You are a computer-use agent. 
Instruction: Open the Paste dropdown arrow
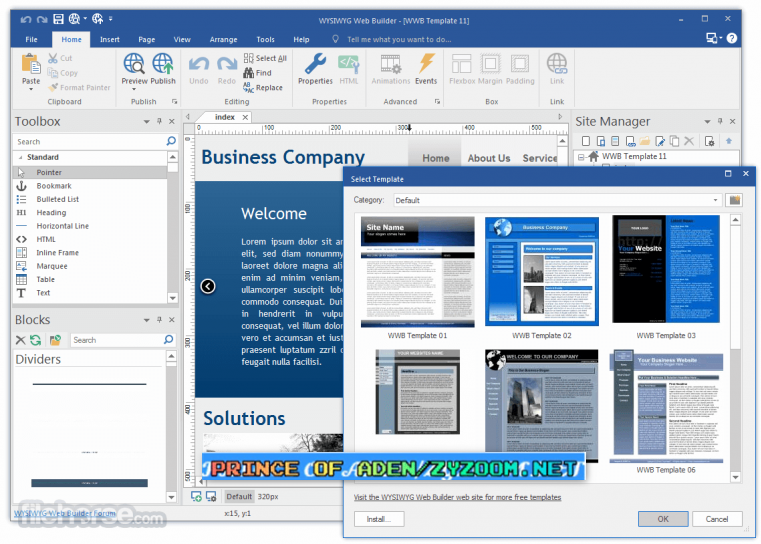coord(31,90)
